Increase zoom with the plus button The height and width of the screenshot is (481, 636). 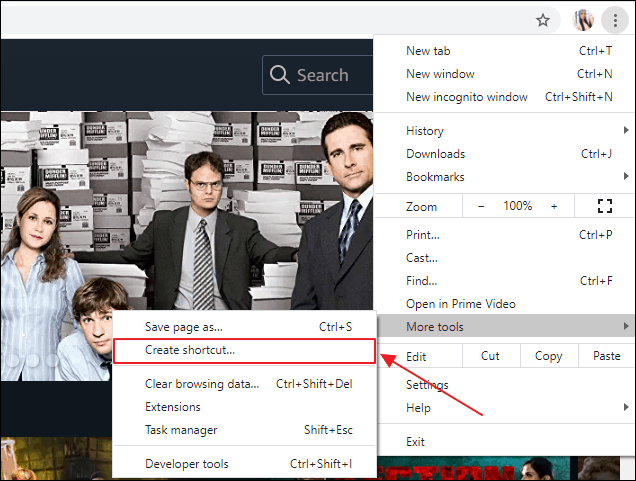[554, 206]
